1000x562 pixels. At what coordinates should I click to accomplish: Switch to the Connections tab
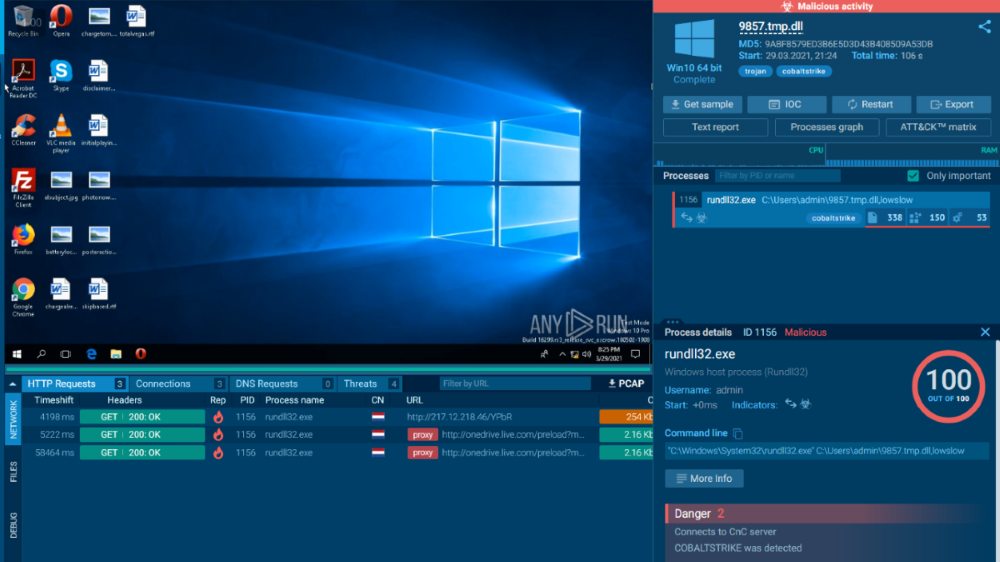(178, 384)
